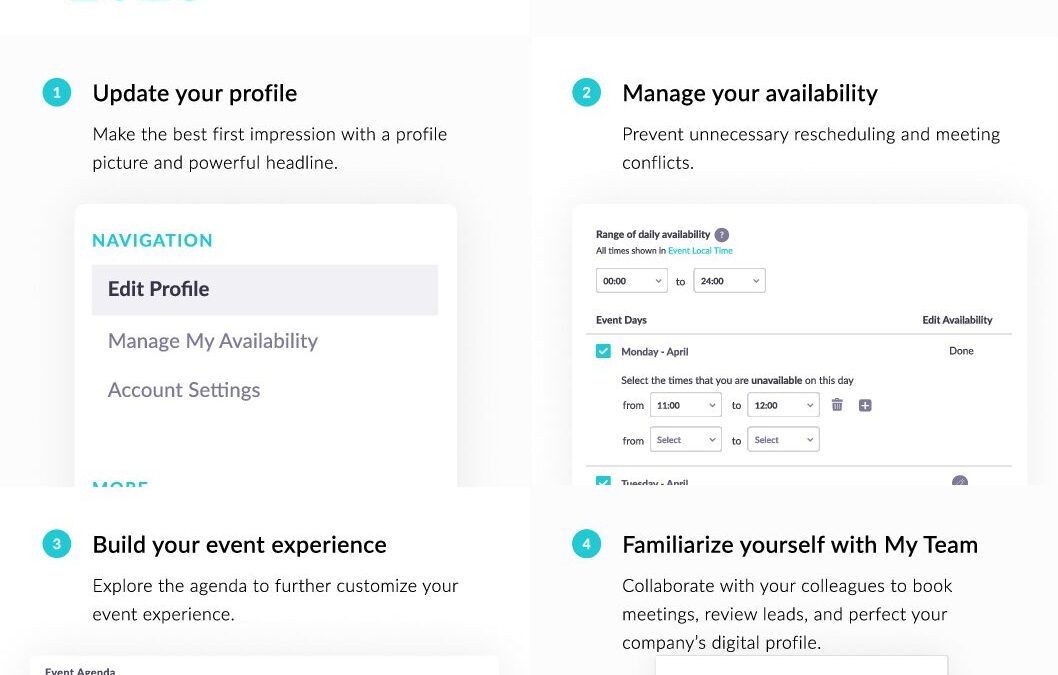Select Edit Profile in navigation

point(264,290)
